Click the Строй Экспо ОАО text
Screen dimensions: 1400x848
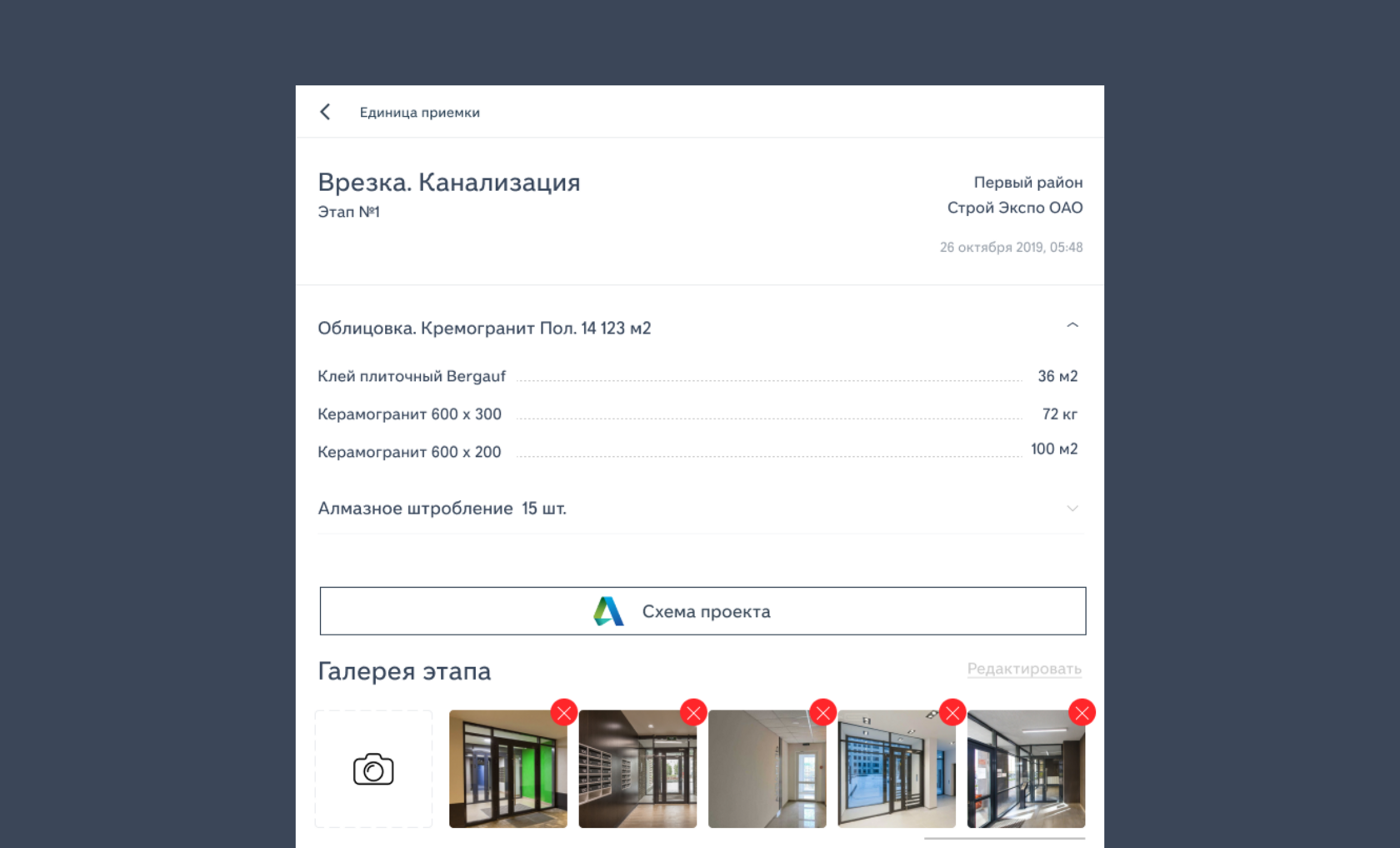coord(1014,208)
